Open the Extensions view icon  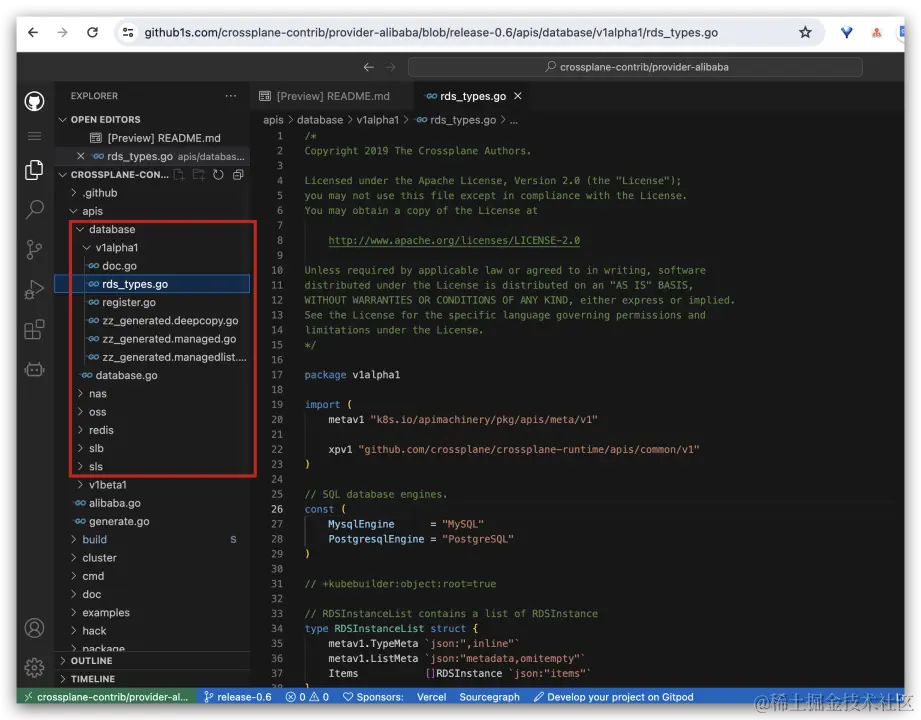tap(34, 329)
